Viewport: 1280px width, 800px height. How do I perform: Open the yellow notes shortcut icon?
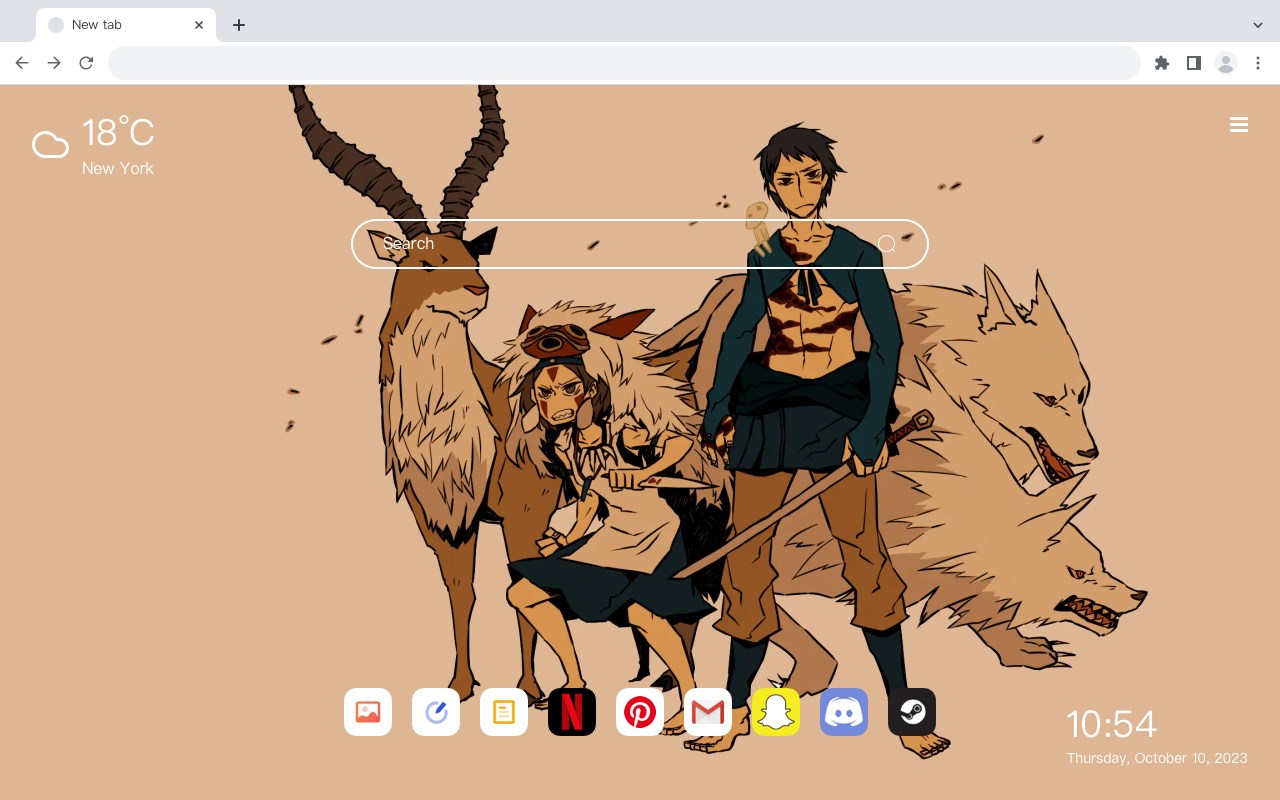pos(504,712)
